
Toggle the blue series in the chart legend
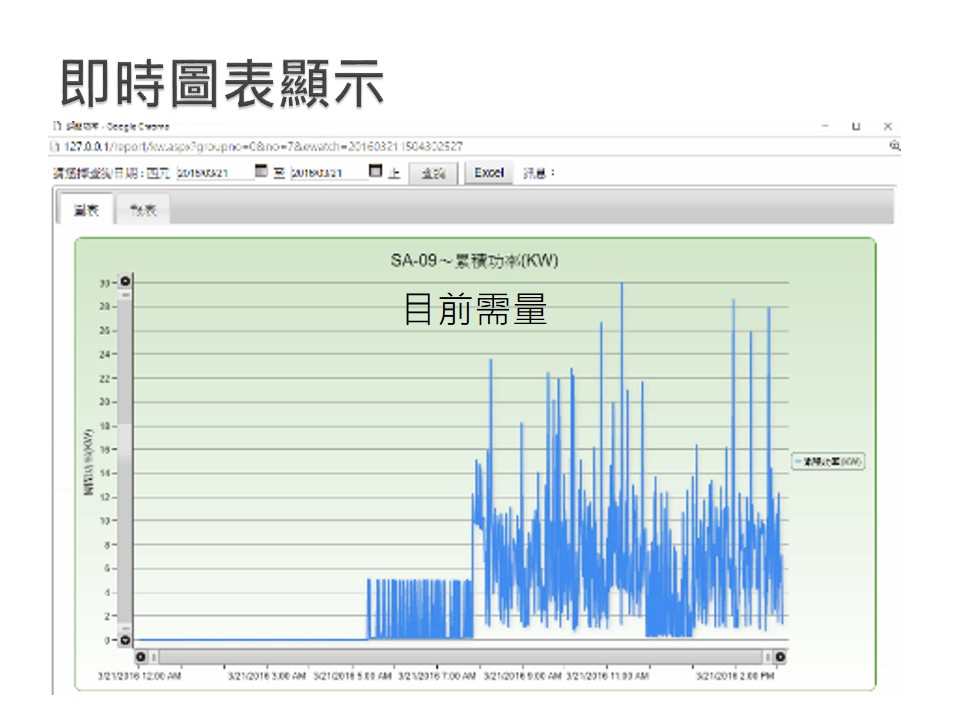pos(827,461)
